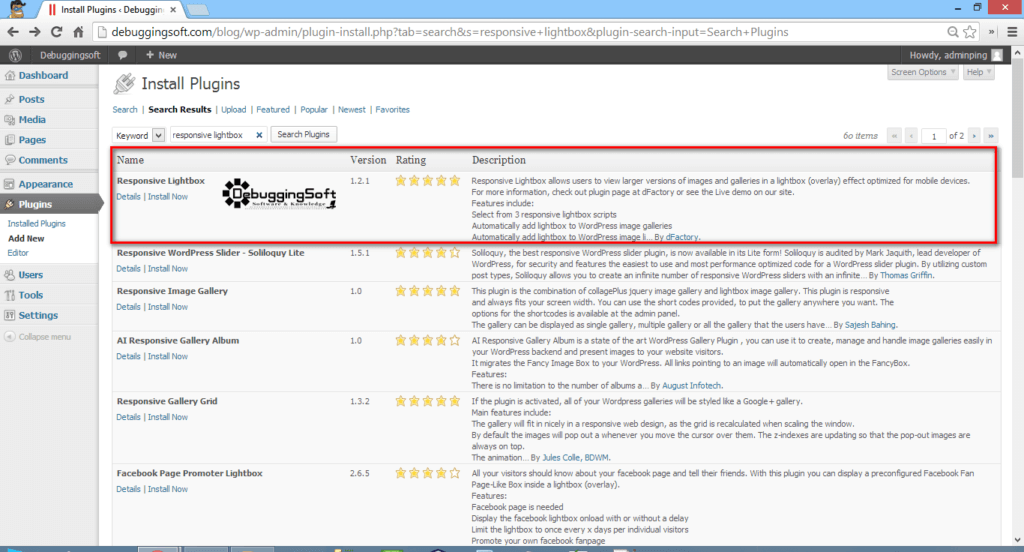This screenshot has height=552, width=1024.
Task: Switch to the Upload tab
Action: click(233, 110)
